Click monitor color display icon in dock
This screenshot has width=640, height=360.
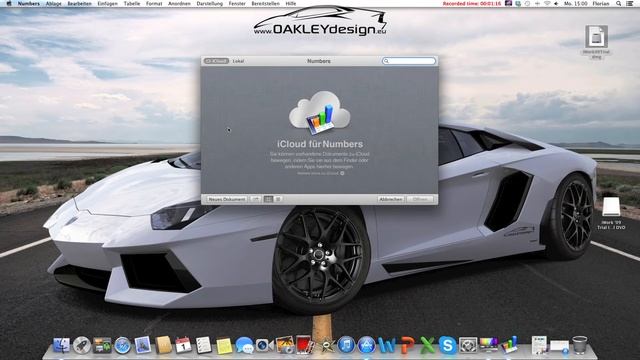click(x=489, y=345)
